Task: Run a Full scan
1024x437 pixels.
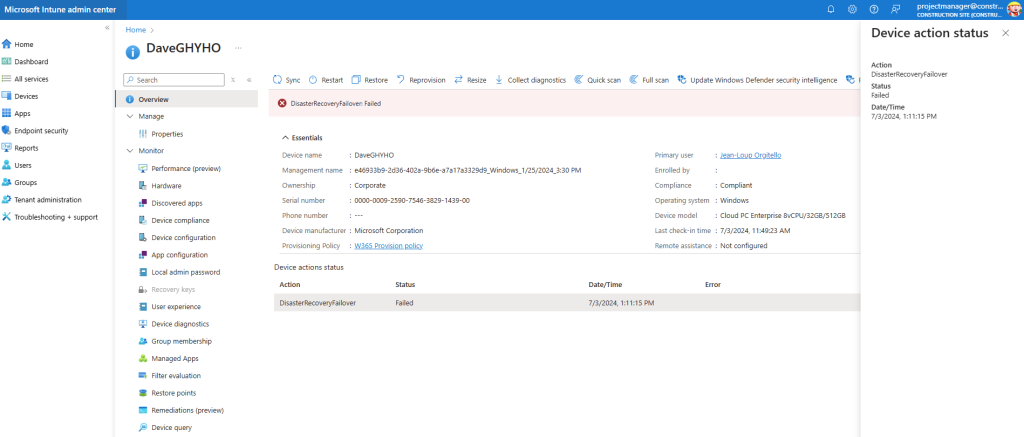Action: [649, 80]
